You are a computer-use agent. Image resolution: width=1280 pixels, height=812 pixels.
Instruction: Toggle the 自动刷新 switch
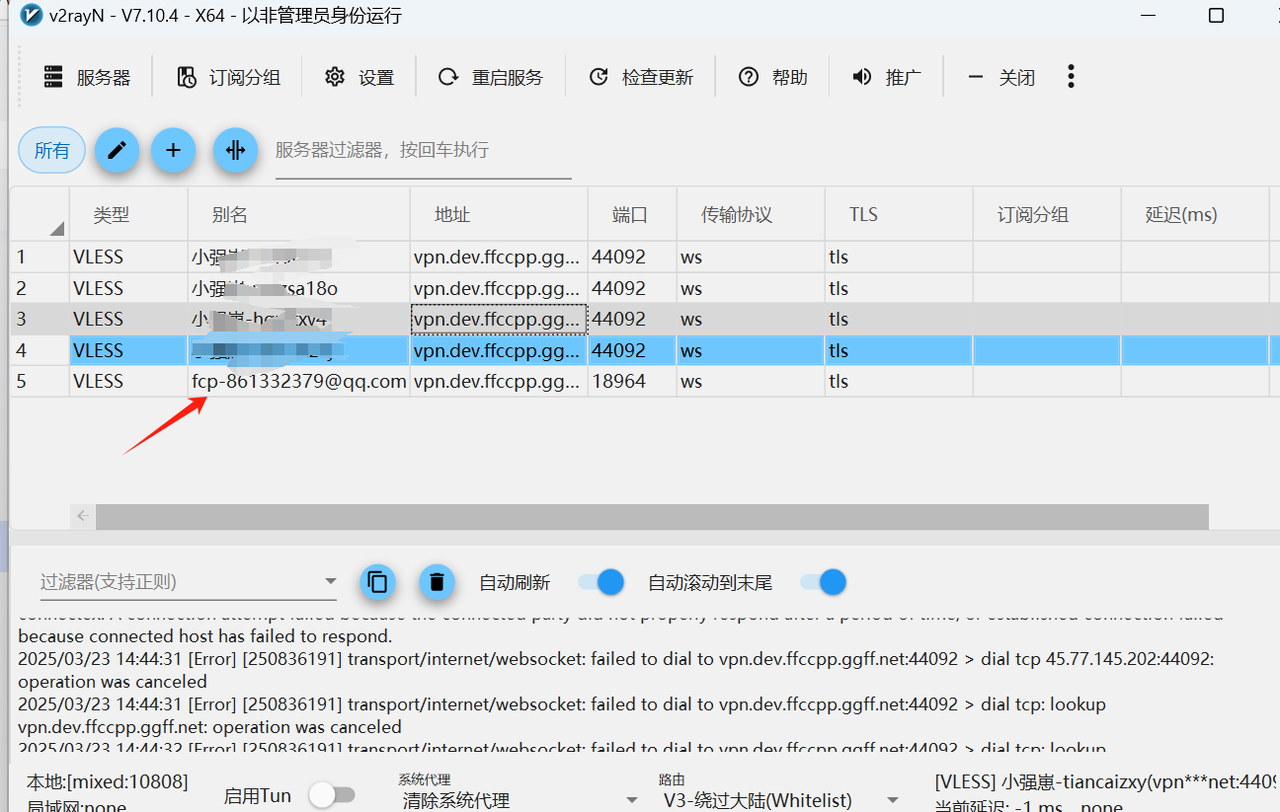point(601,582)
